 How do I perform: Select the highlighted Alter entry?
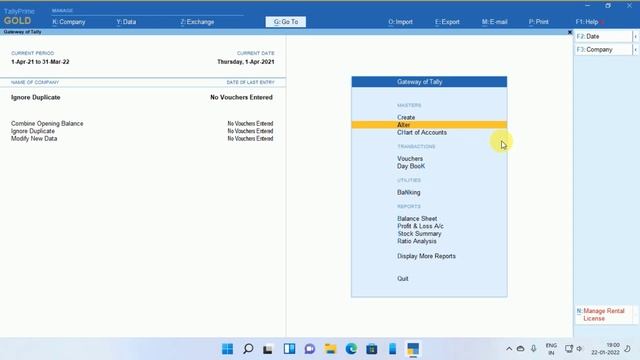[429, 125]
